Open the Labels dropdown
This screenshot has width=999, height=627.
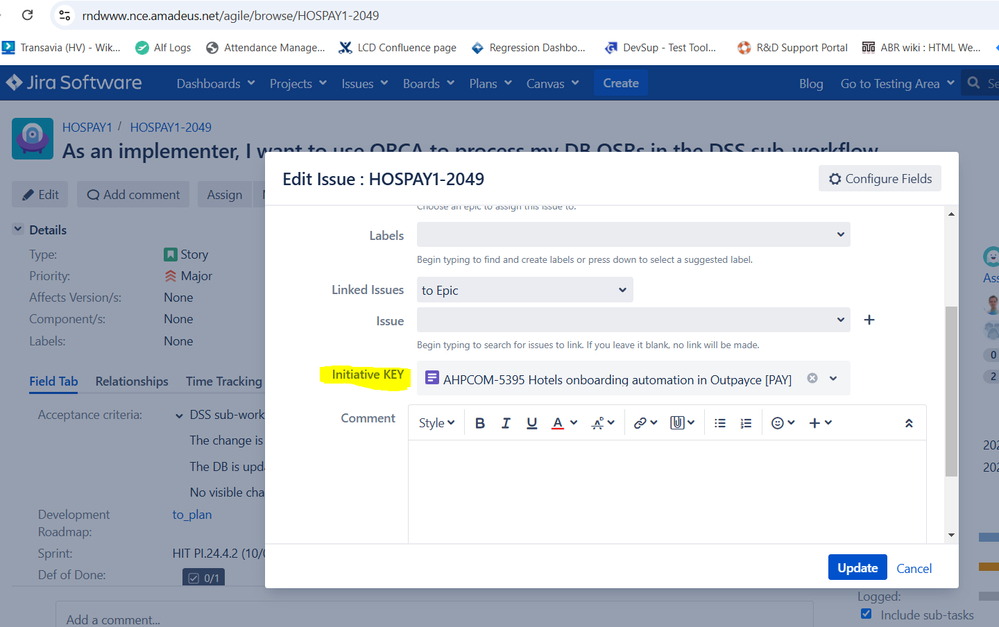click(633, 234)
